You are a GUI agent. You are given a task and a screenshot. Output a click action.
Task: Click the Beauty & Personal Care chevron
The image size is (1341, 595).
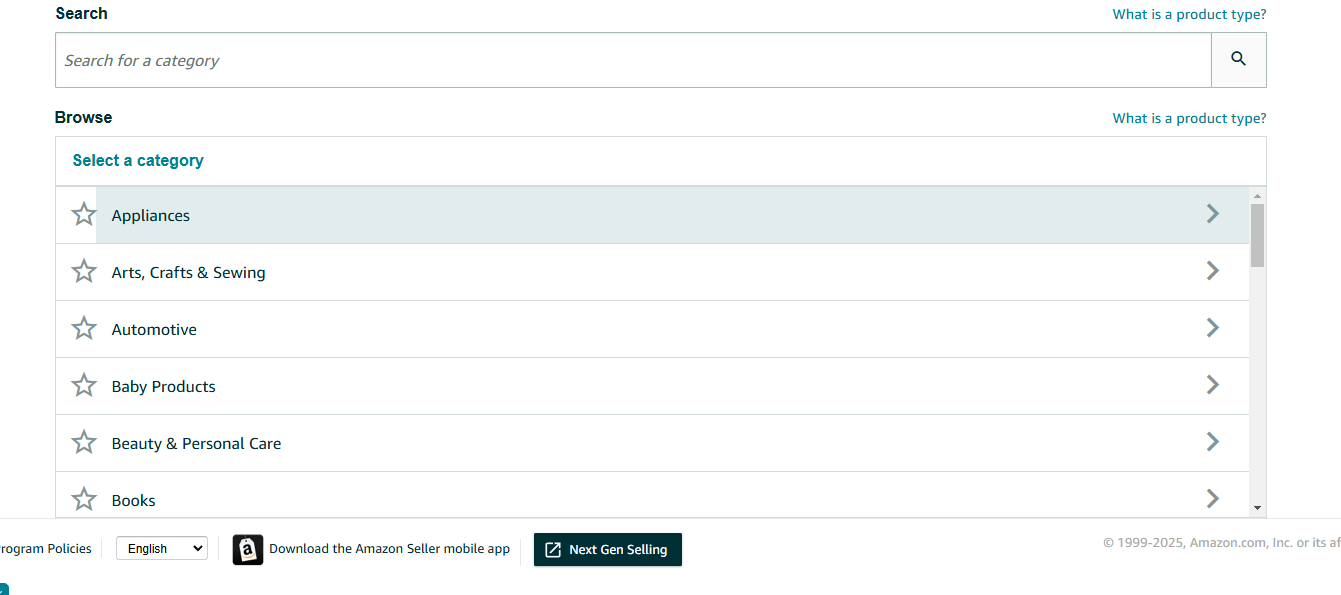(x=1212, y=442)
